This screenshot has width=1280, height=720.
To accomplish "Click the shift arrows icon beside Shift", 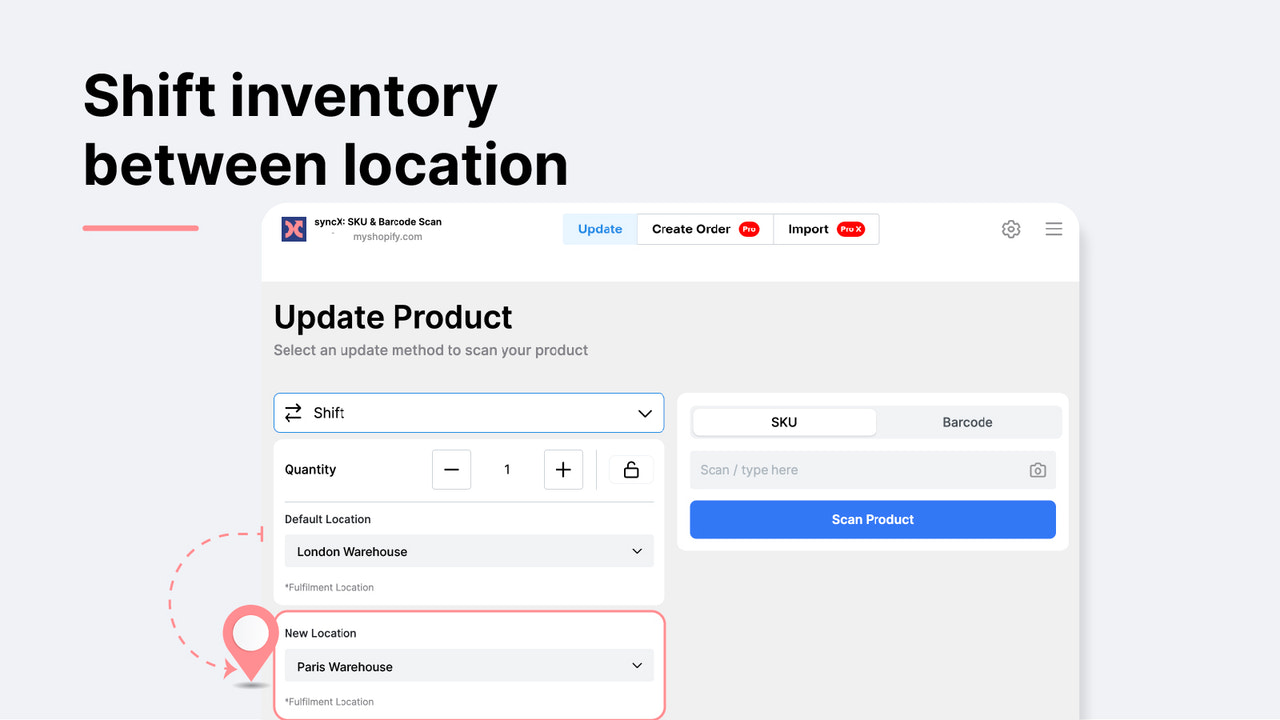I will click(x=292, y=412).
